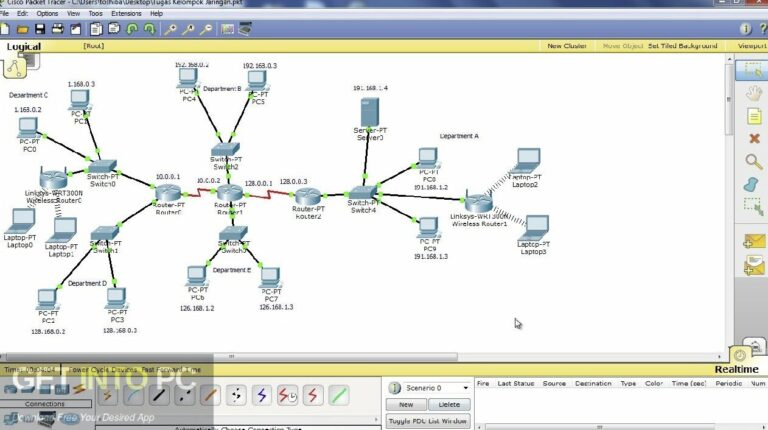Open the Extensions menu
The image size is (768, 430).
pos(126,14)
